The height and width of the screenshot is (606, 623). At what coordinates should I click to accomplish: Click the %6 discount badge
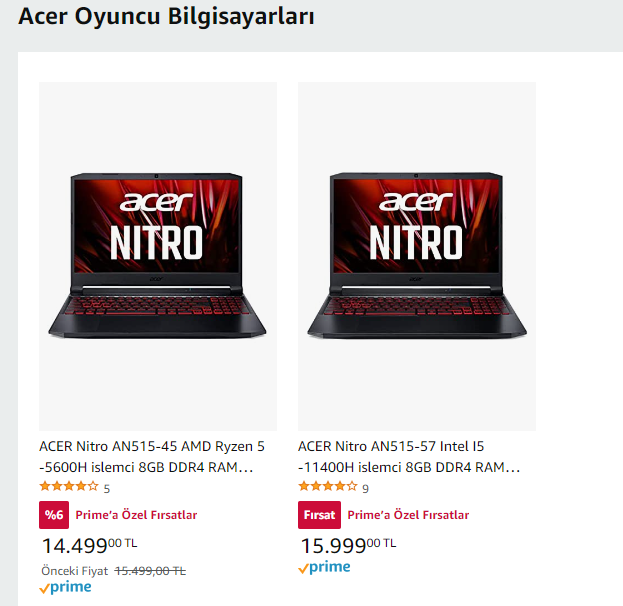[54, 515]
